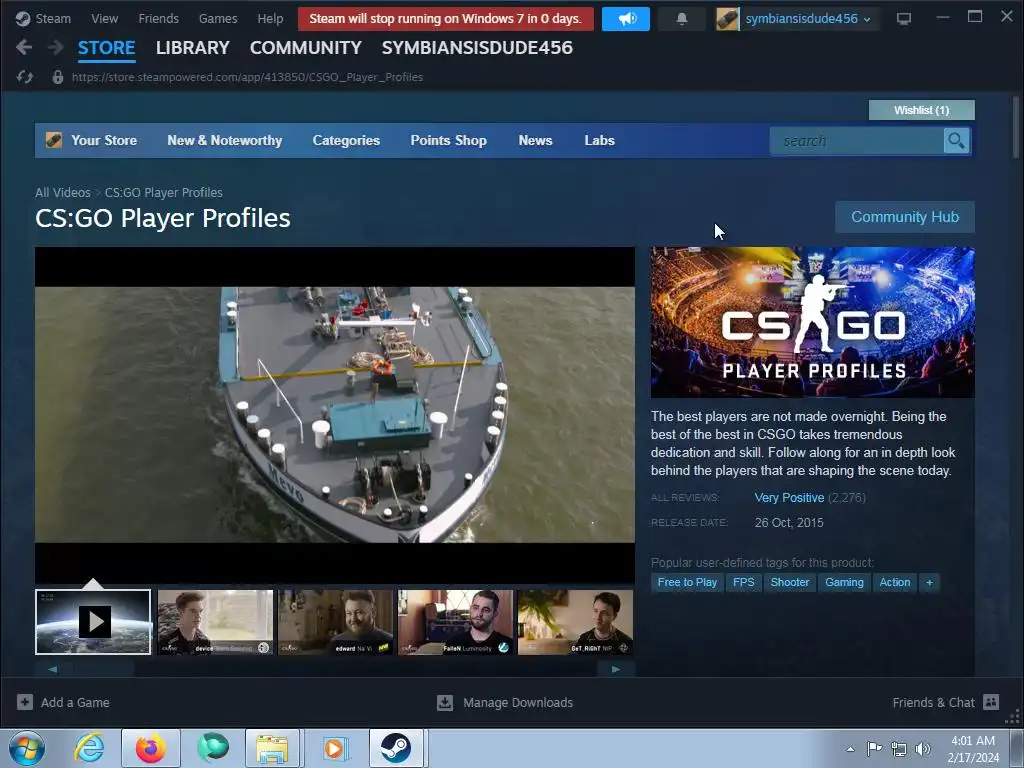Click the Windows 7 end-of-support warning banner
The width and height of the screenshot is (1024, 768).
pyautogui.click(x=445, y=19)
